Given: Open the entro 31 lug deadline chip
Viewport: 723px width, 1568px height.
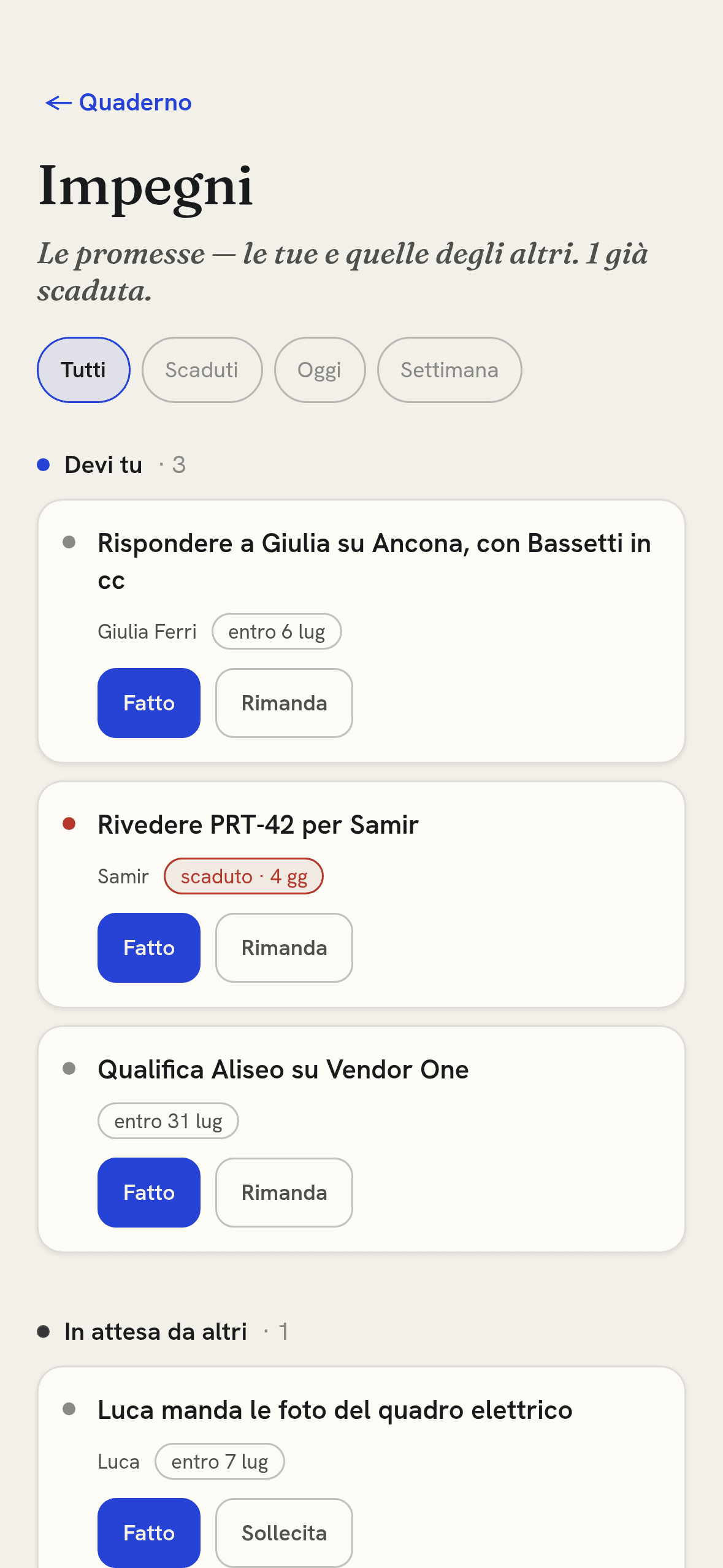Looking at the screenshot, I should pyautogui.click(x=168, y=1121).
